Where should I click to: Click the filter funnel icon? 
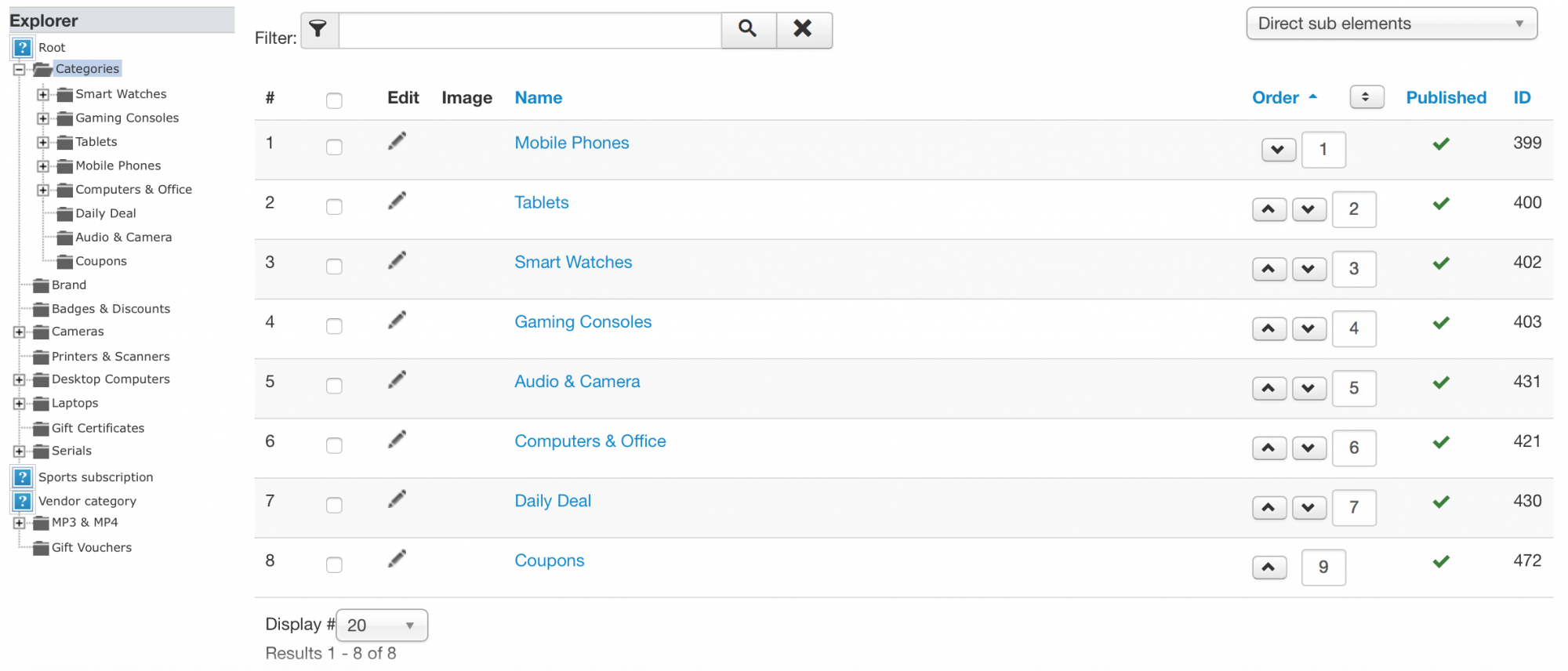point(318,30)
